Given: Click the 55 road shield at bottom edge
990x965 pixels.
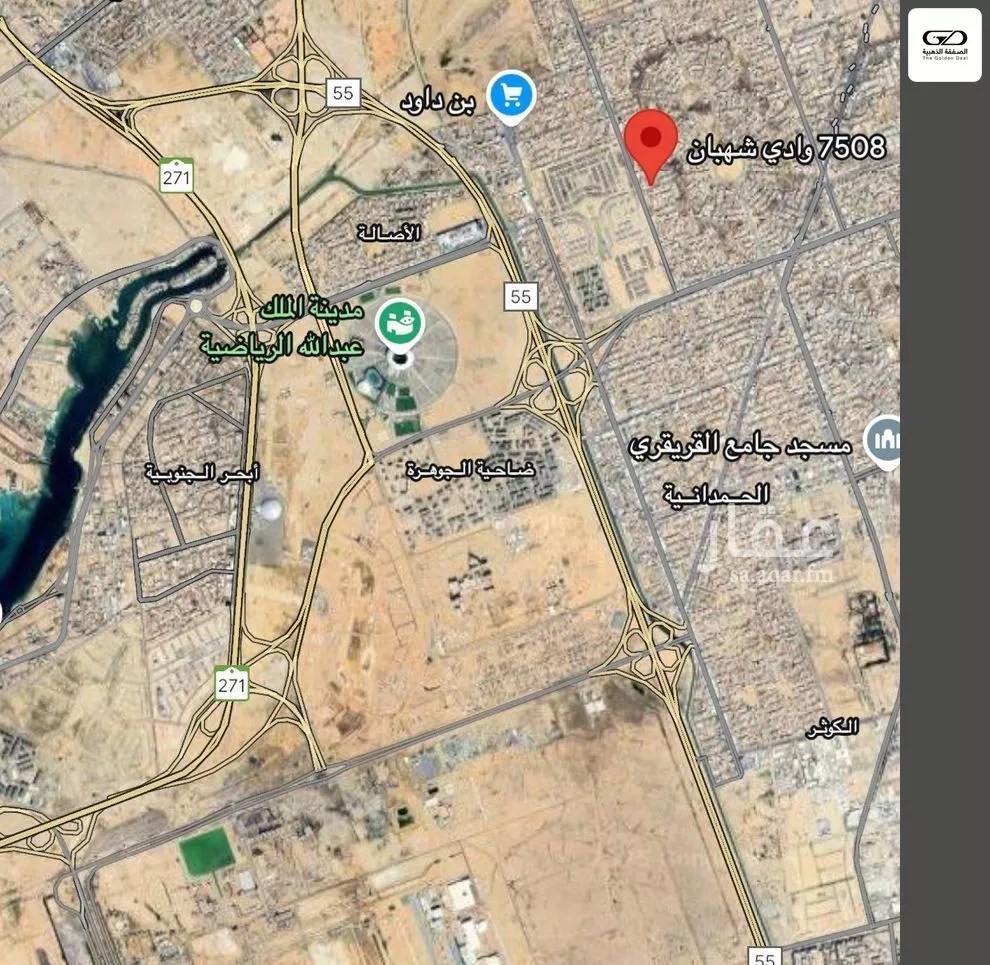Looking at the screenshot, I should click(x=765, y=956).
